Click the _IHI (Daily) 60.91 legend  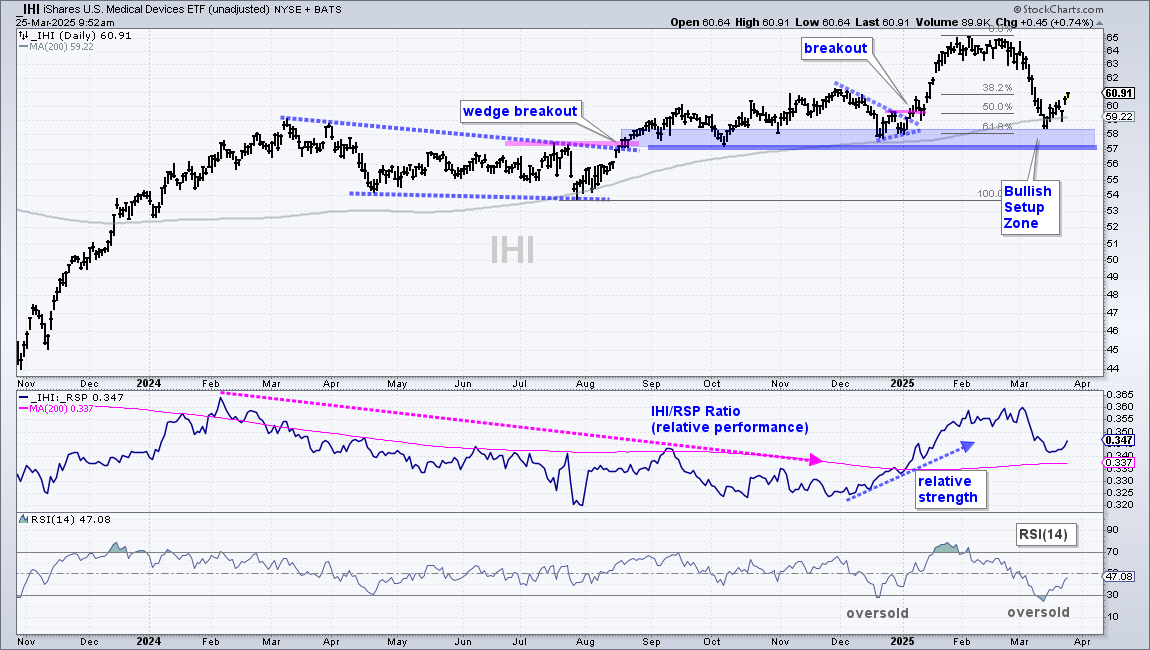[76, 35]
